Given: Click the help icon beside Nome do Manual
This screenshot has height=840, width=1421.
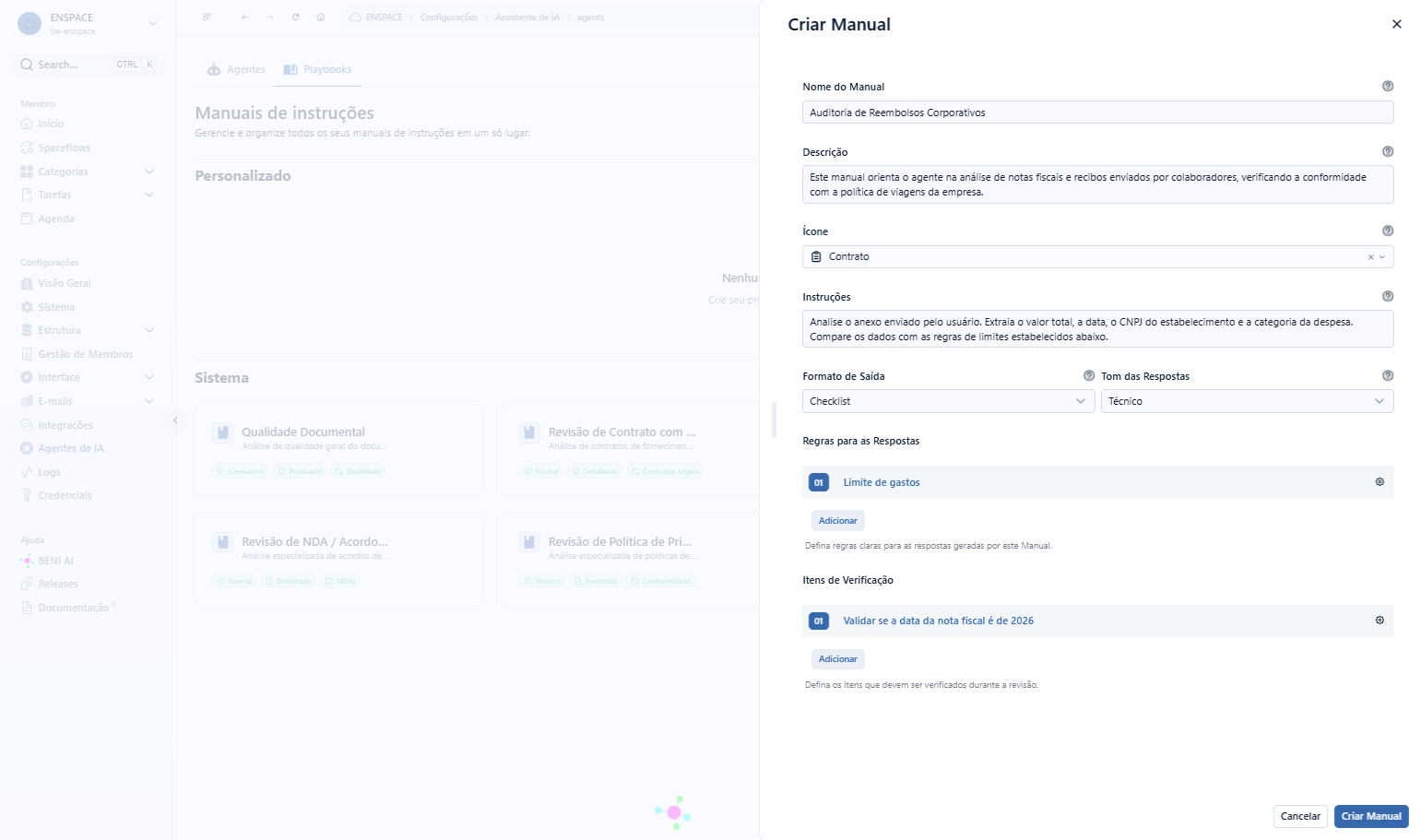Looking at the screenshot, I should click(1388, 86).
